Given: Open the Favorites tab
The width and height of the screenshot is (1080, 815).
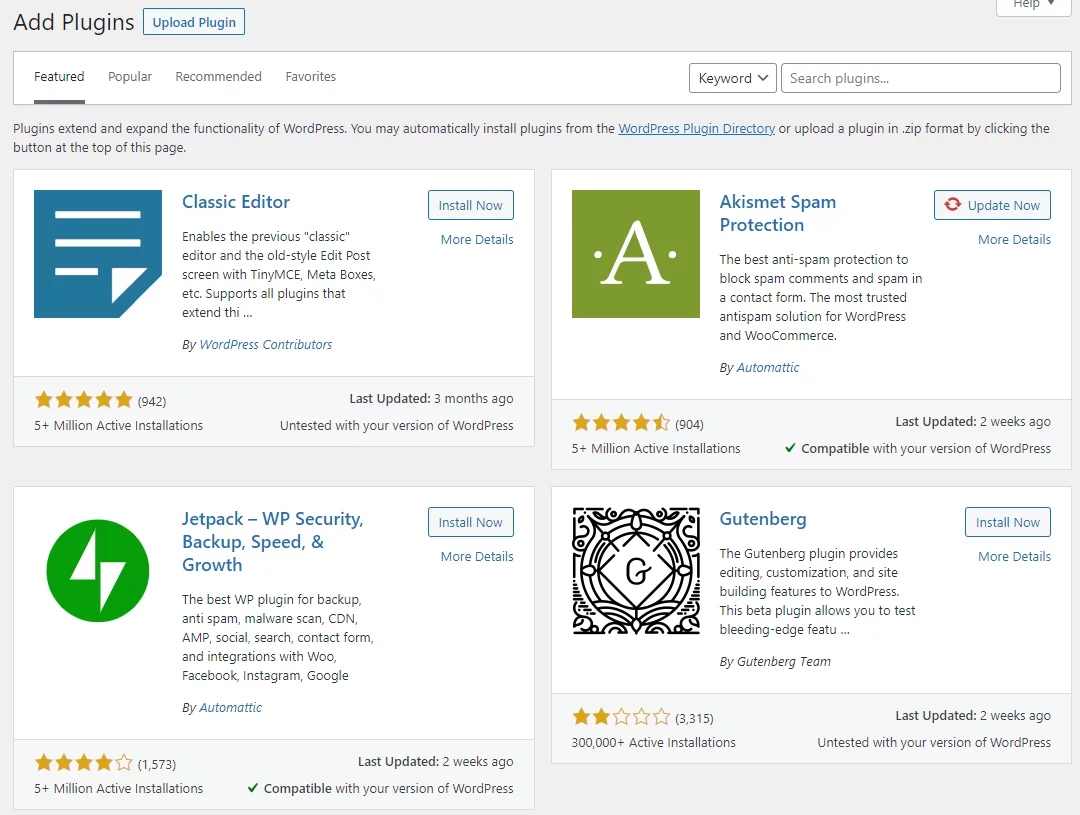Looking at the screenshot, I should click(x=311, y=76).
